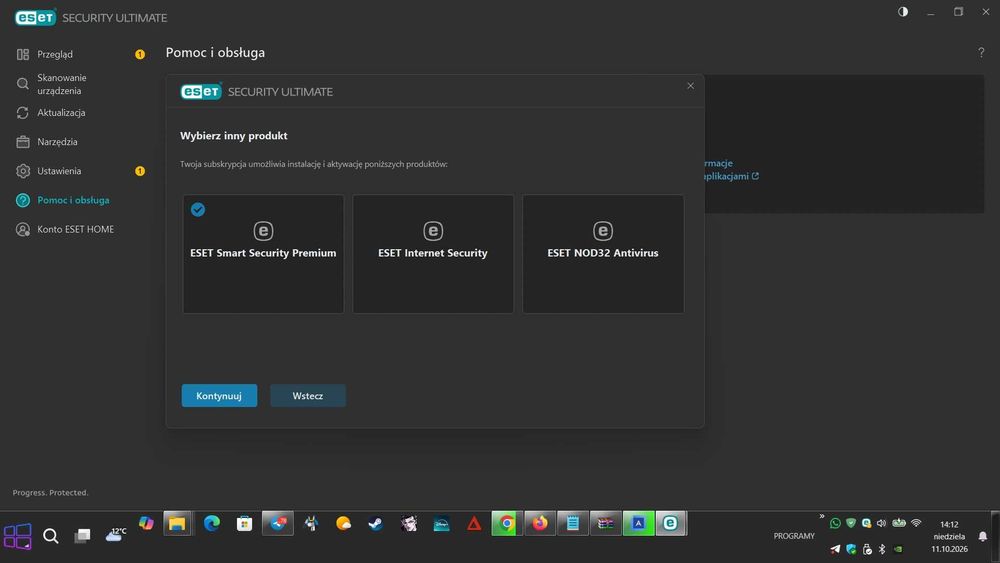Screen dimensions: 1000x563
Task: Click the volume icon in the tray
Action: 881,523
